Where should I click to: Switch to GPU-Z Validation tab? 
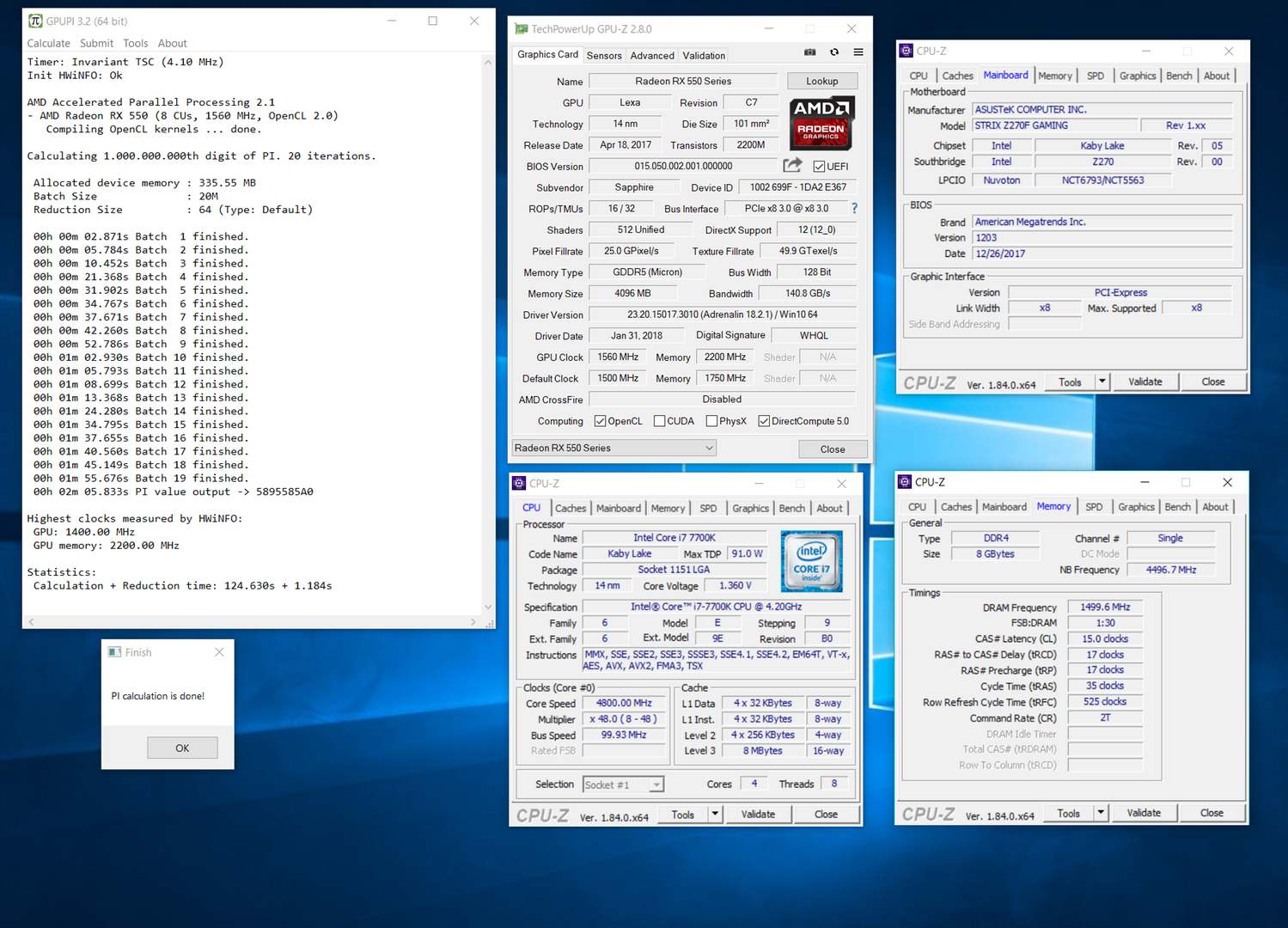[x=704, y=55]
